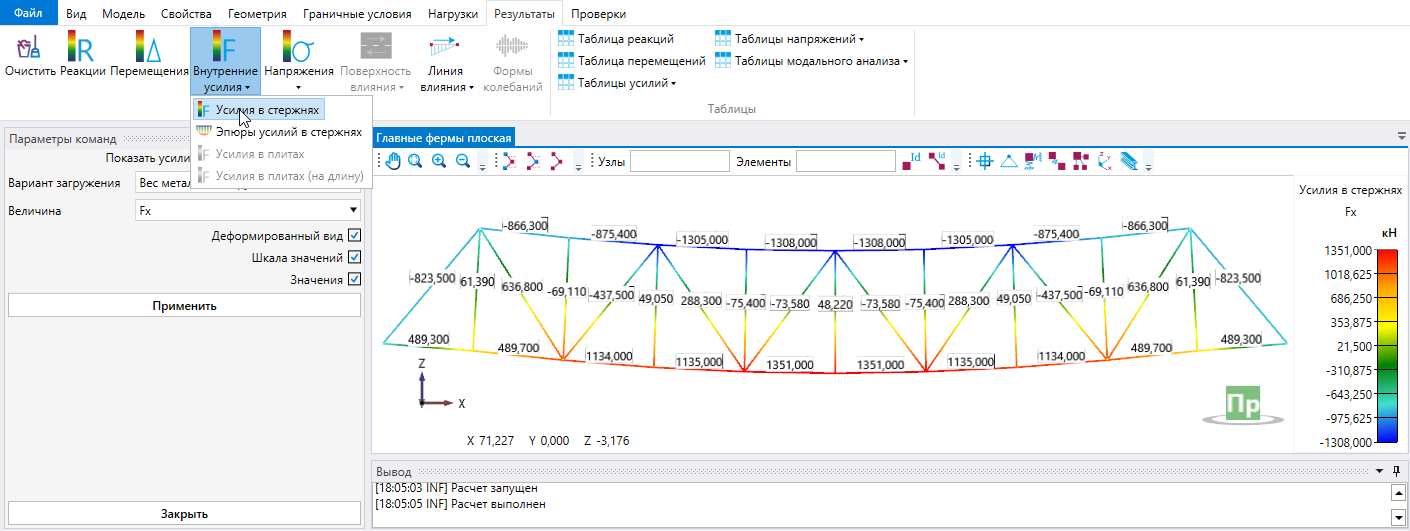This screenshot has width=1410, height=531.
Task: Click the third selection-mode icon
Action: coord(557,161)
